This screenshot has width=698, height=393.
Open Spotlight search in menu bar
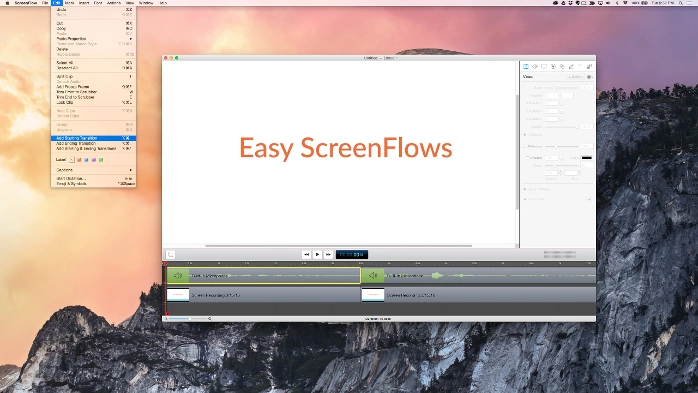(681, 3)
